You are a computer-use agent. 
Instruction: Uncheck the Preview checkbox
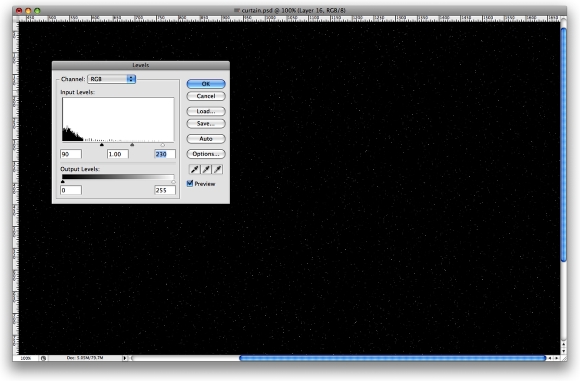[x=190, y=183]
